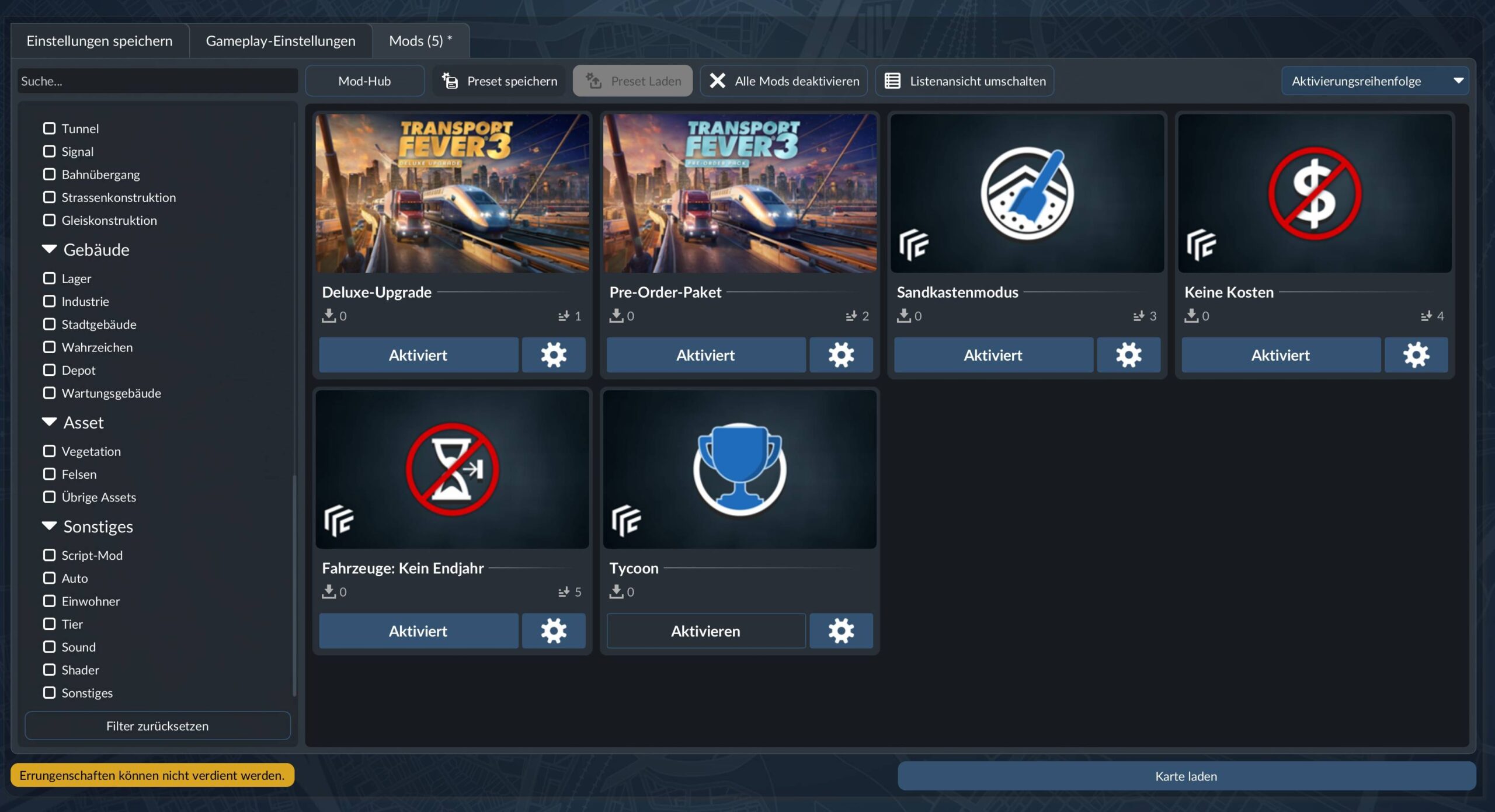
Task: Select the Sandkastenmodus shovel thumbnail
Action: coord(1027,193)
